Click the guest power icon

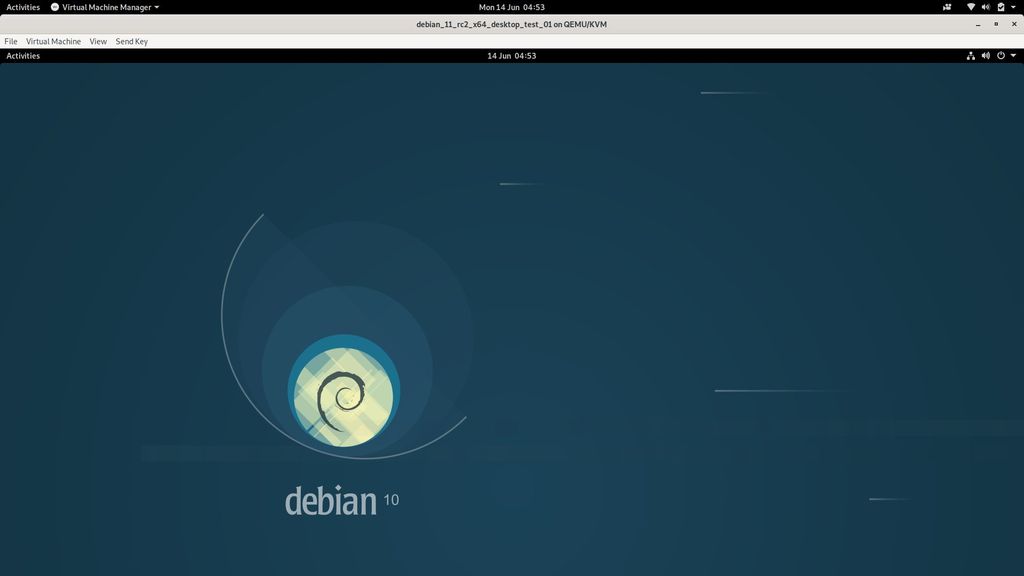click(1000, 56)
